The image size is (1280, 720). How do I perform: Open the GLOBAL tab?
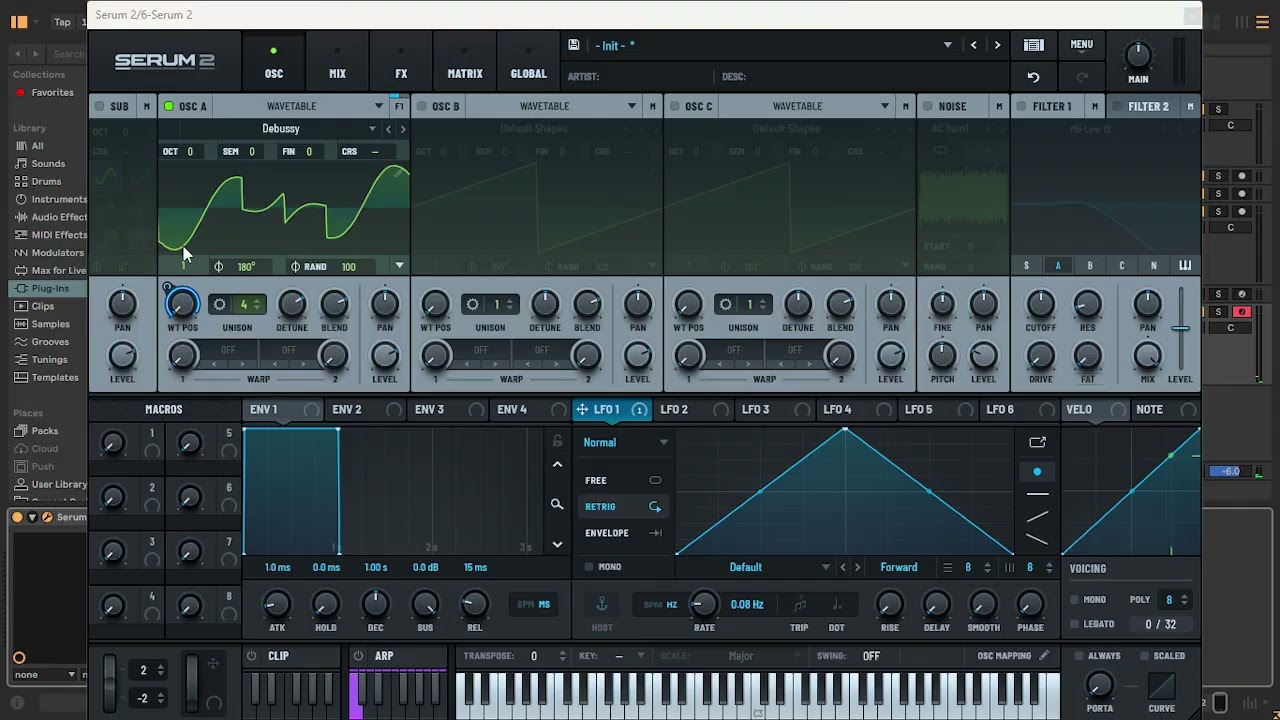pos(528,63)
